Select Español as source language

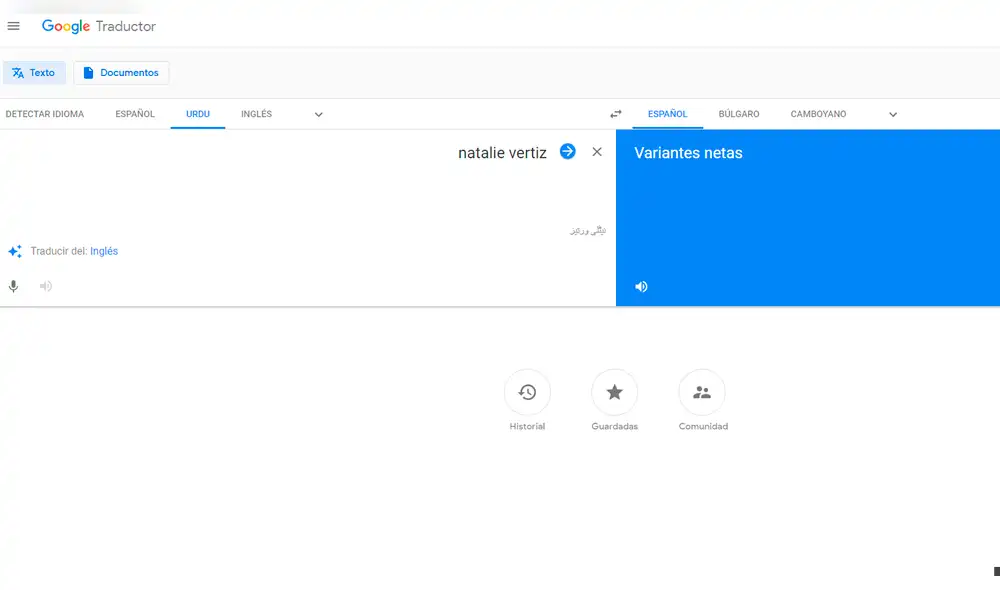coord(135,114)
